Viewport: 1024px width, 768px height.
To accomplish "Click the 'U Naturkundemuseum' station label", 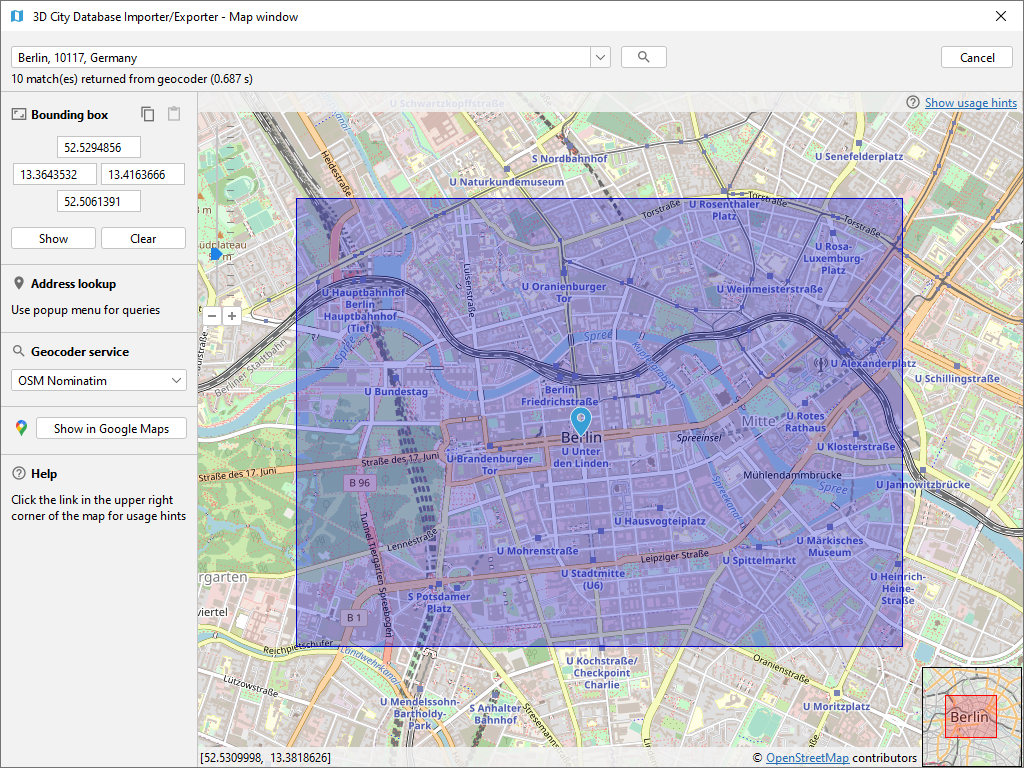I will tap(506, 182).
